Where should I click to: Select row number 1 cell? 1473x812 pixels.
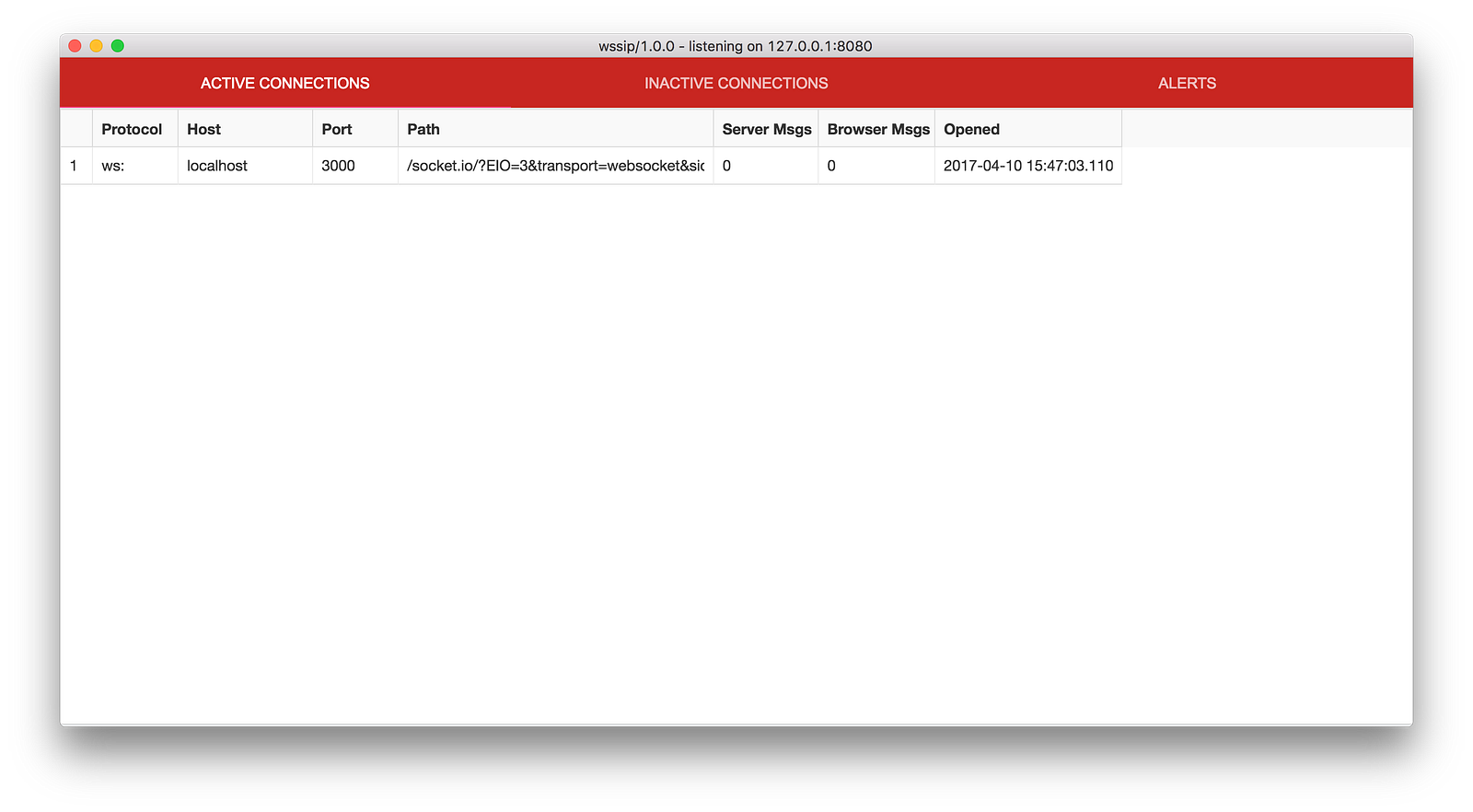tap(76, 166)
